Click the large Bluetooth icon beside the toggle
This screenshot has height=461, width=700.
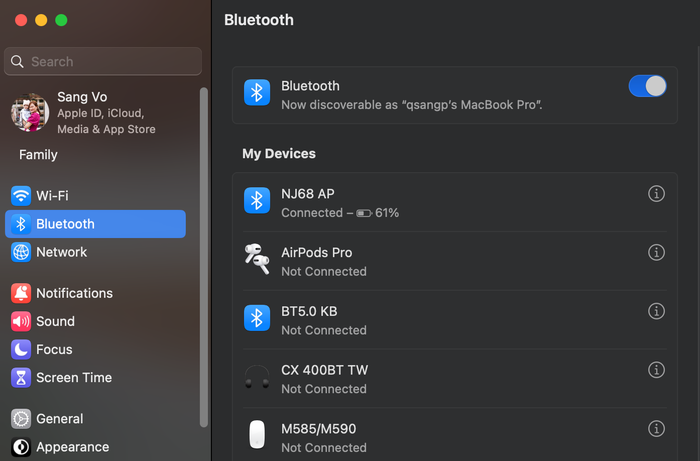257,92
